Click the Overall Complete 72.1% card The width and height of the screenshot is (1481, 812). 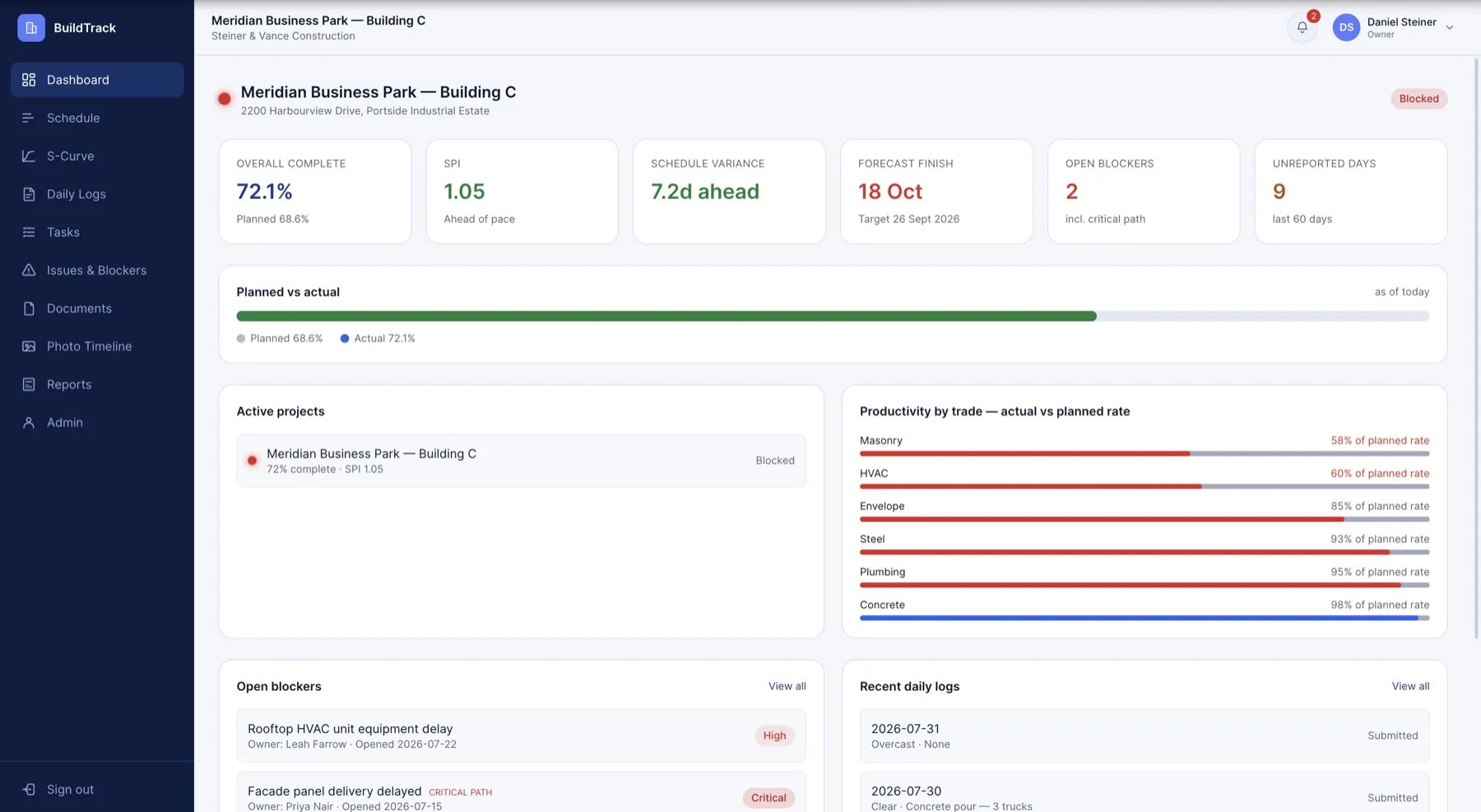click(x=315, y=192)
